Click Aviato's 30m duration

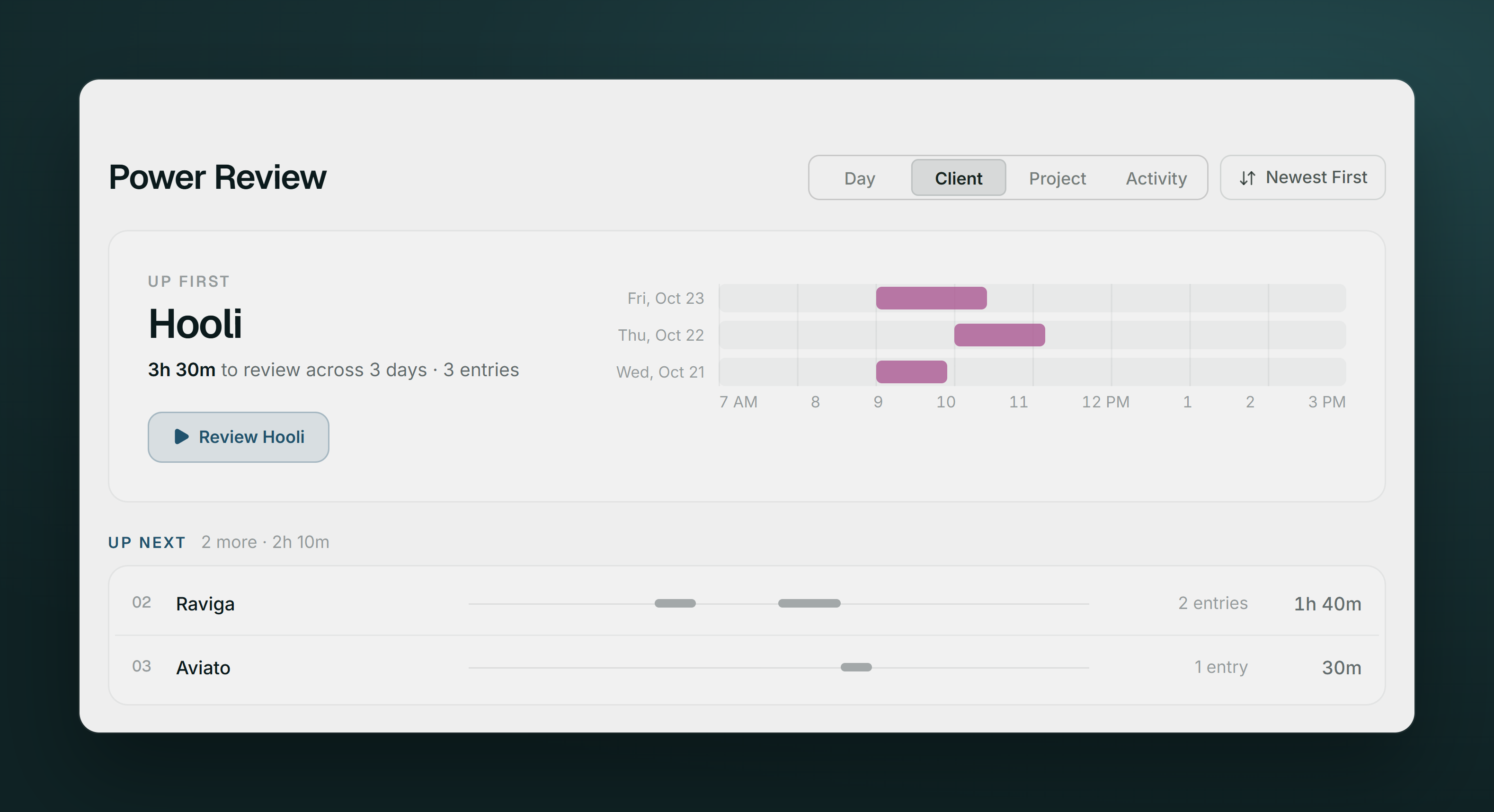click(x=1342, y=668)
